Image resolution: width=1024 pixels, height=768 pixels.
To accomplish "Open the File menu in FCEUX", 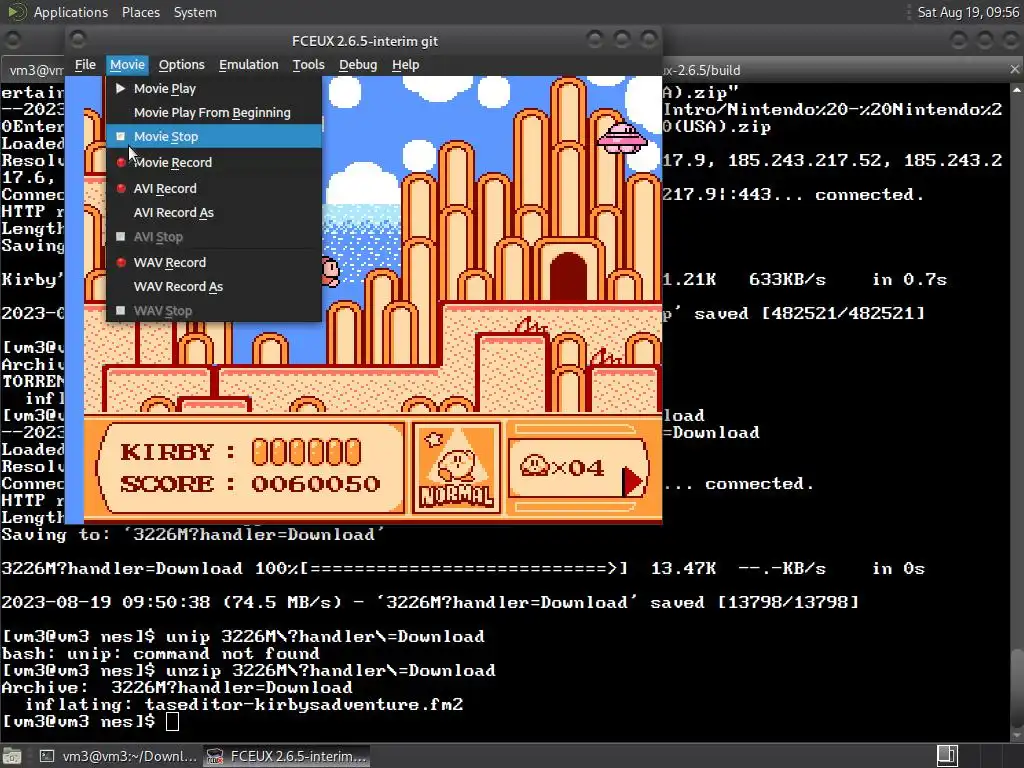I will (x=85, y=65).
